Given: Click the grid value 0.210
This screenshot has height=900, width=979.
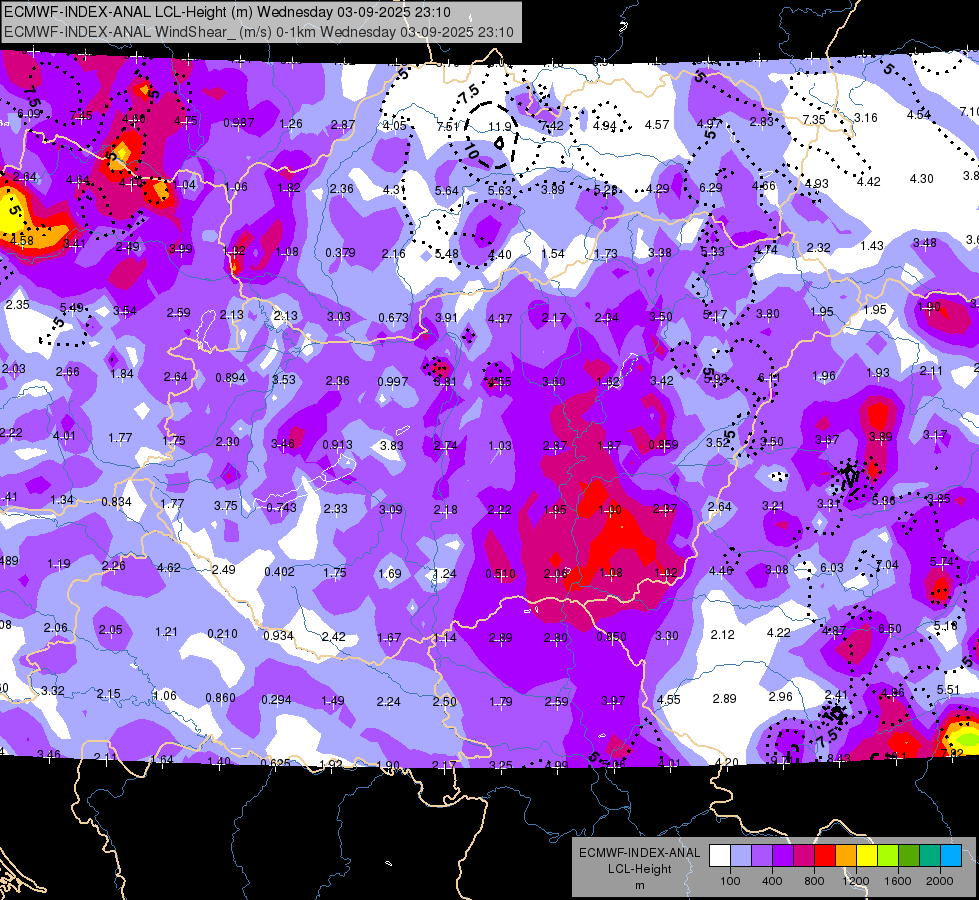Looking at the screenshot, I should pyautogui.click(x=222, y=633).
